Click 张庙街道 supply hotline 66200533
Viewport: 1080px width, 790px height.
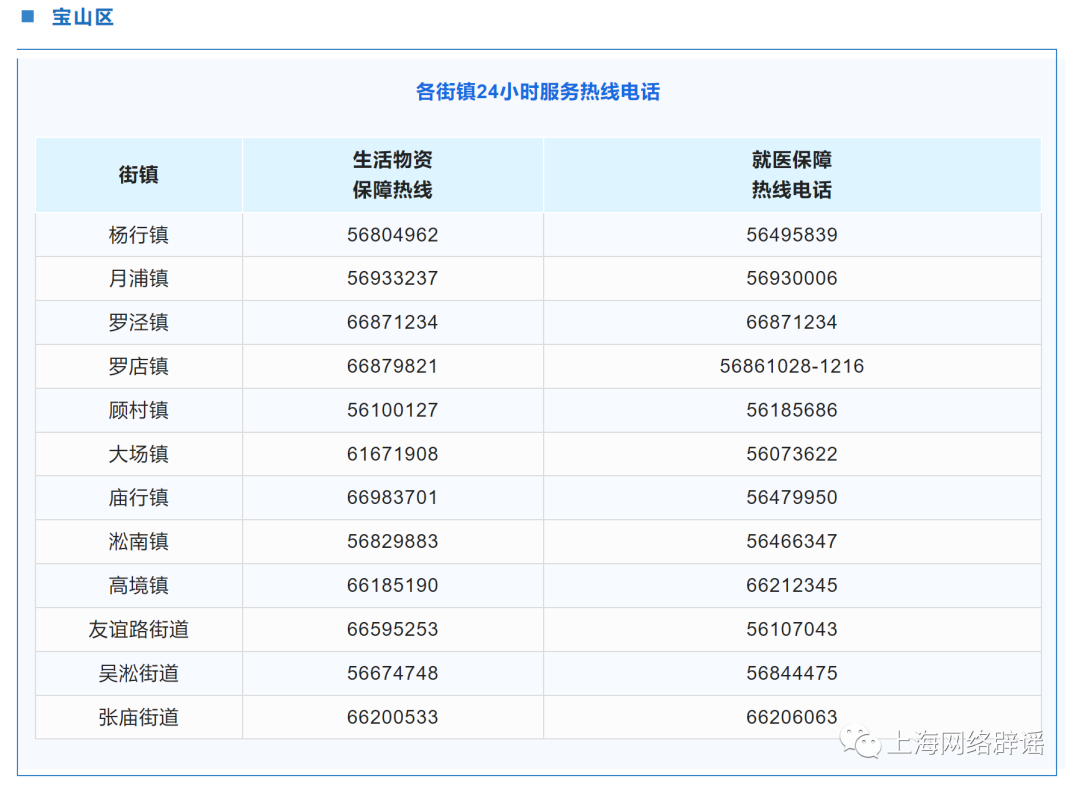coord(392,717)
